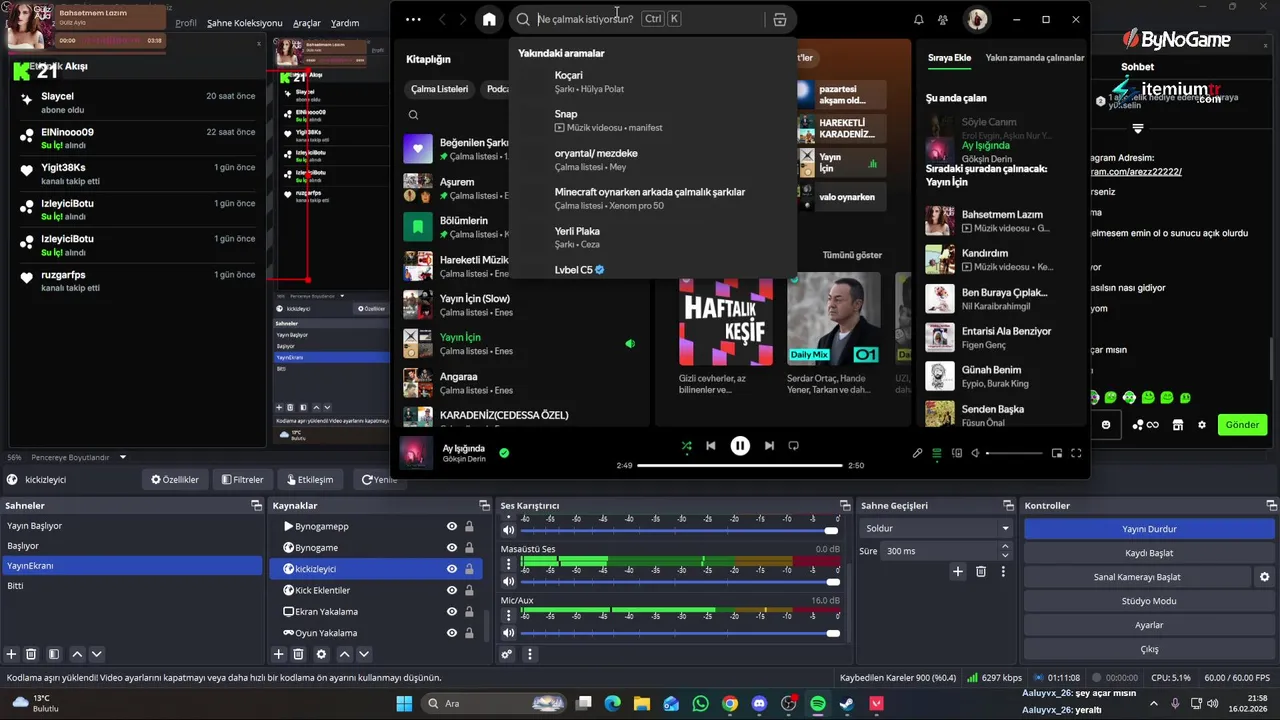
Task: Toggle visibility of Oyun Yakalama source
Action: click(x=452, y=633)
